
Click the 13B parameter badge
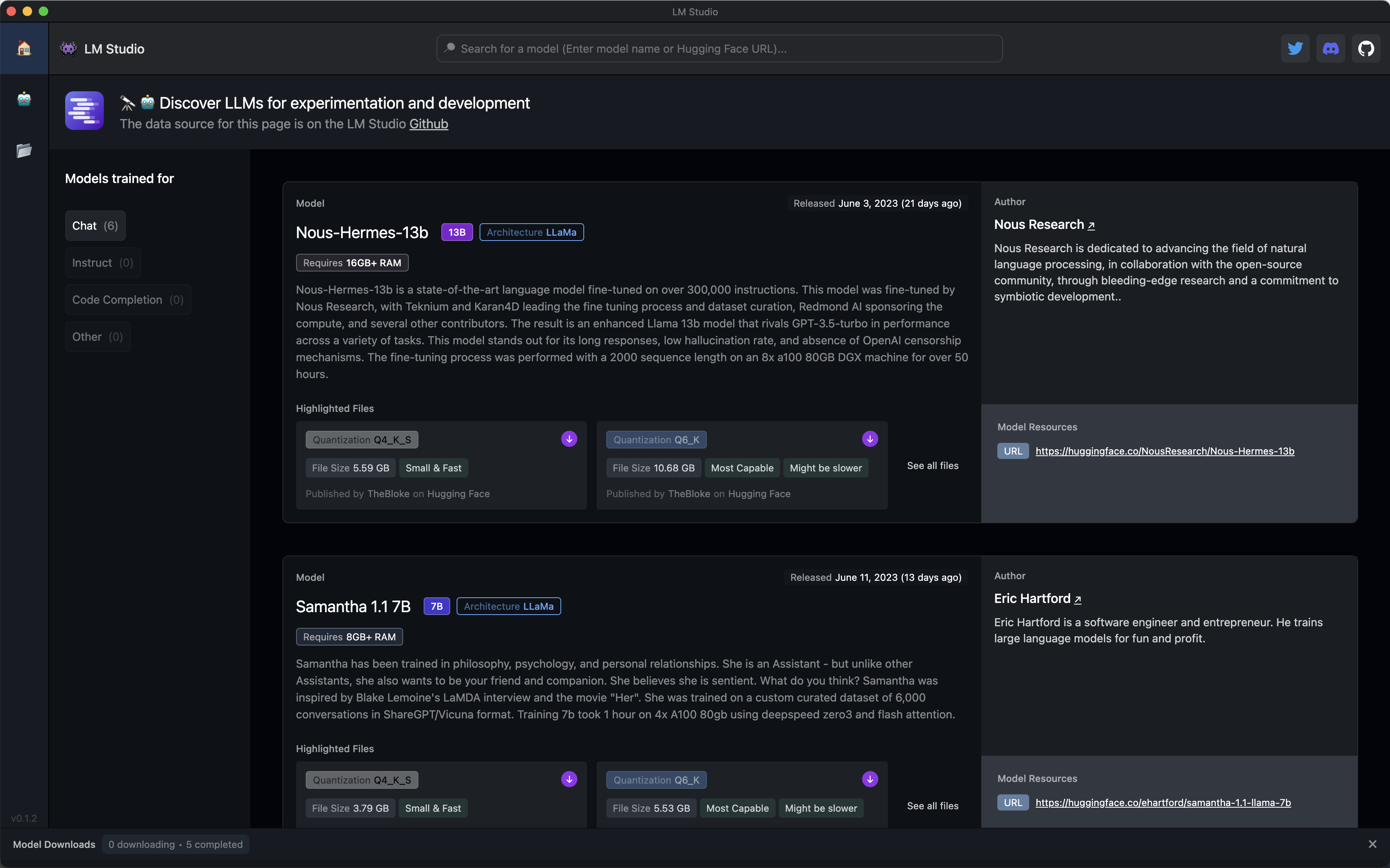click(457, 232)
